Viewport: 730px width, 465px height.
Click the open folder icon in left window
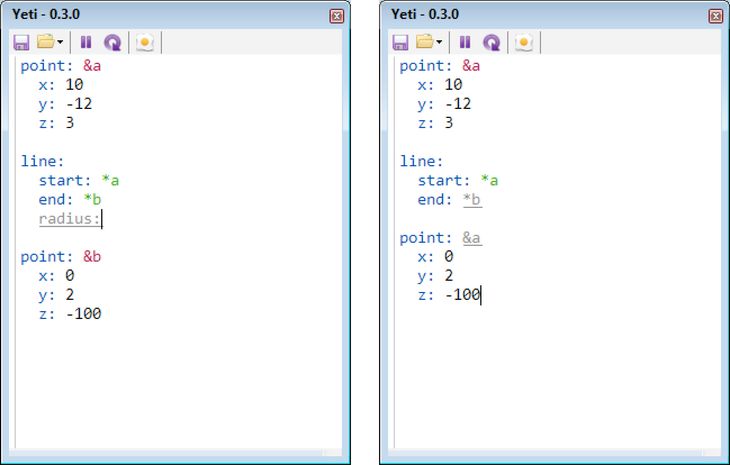[x=46, y=41]
